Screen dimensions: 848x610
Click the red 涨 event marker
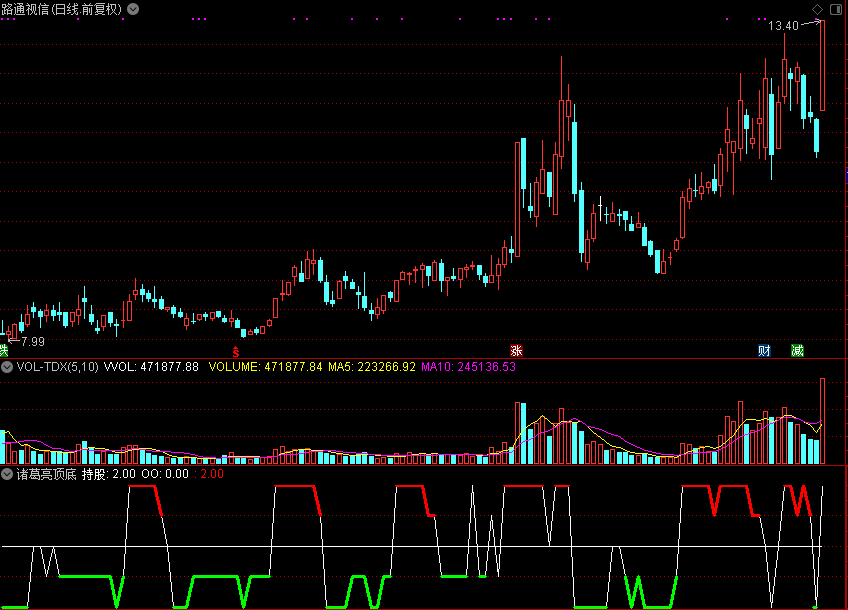[516, 350]
